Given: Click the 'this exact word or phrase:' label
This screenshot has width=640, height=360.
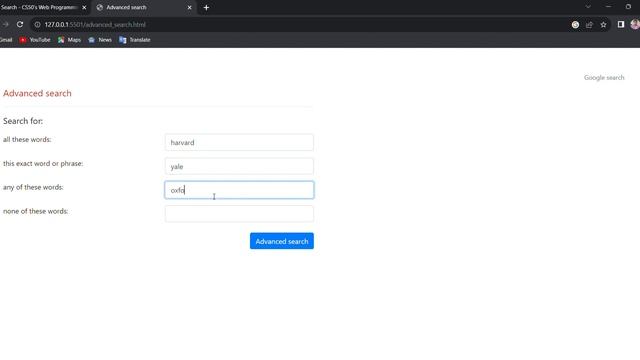Looking at the screenshot, I should [x=43, y=164].
